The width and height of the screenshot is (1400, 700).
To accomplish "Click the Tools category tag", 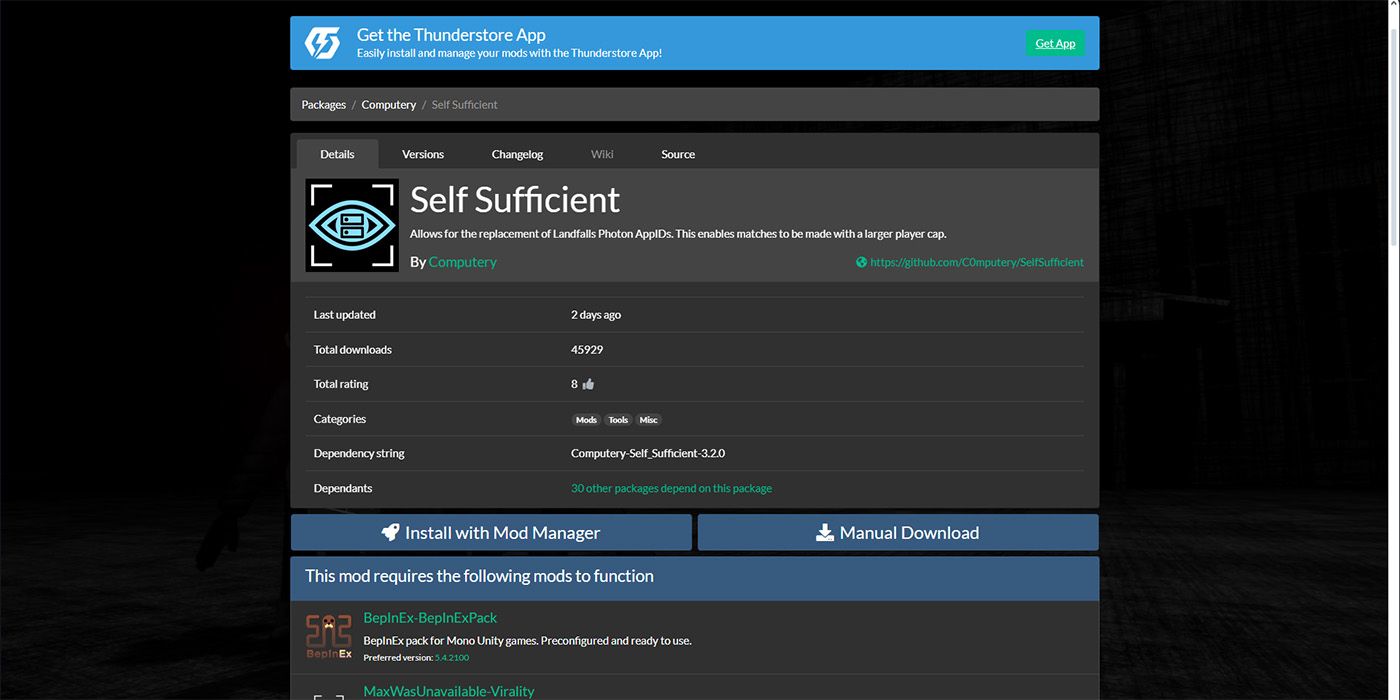I will (618, 420).
